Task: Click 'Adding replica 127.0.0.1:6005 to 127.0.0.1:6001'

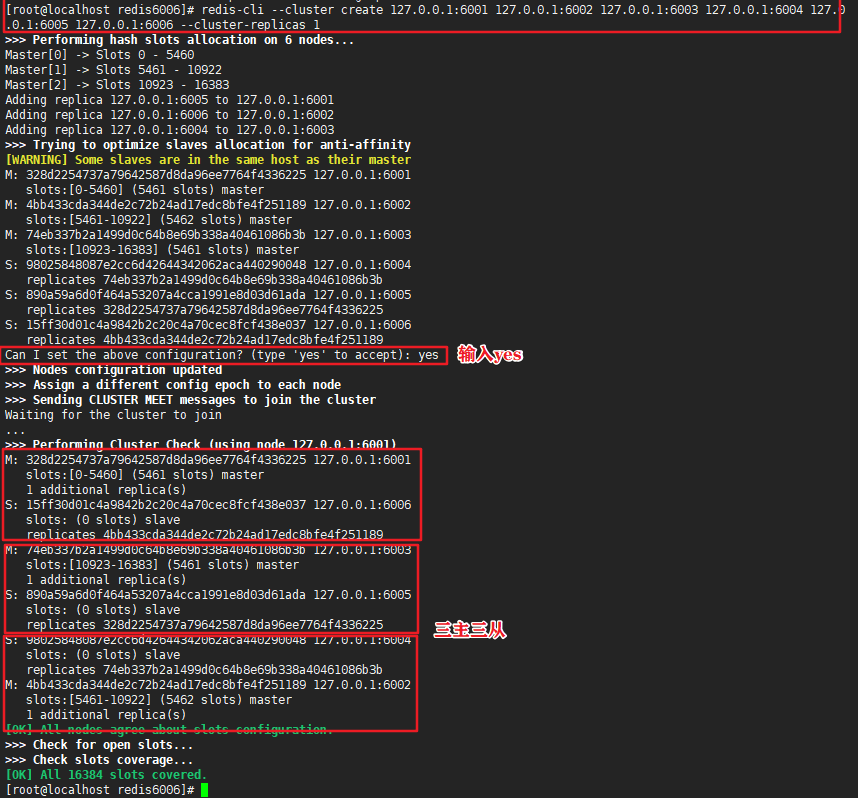Action: click(x=170, y=100)
